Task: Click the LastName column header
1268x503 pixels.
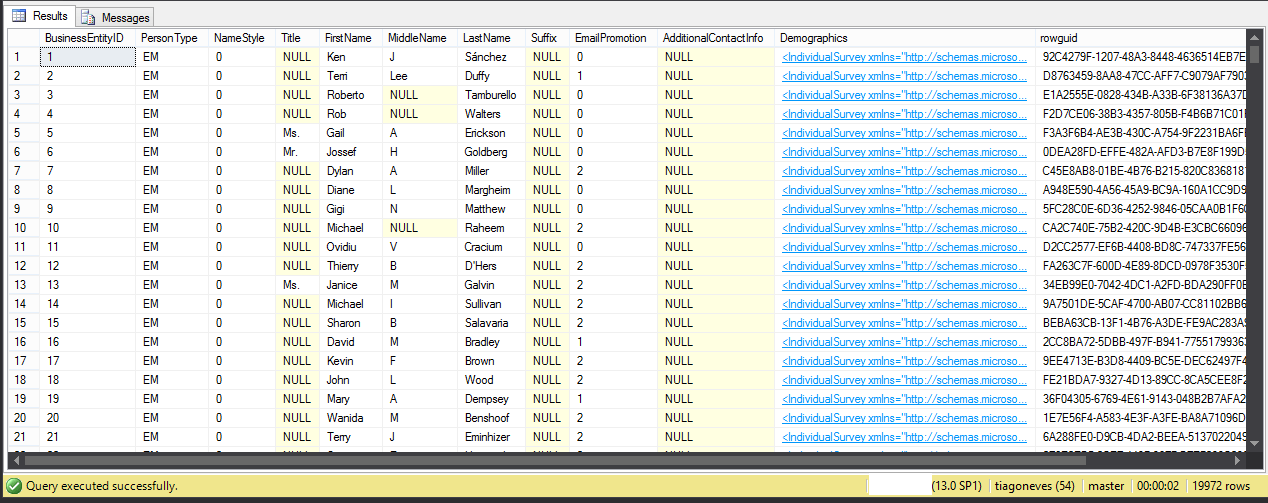Action: click(x=492, y=38)
